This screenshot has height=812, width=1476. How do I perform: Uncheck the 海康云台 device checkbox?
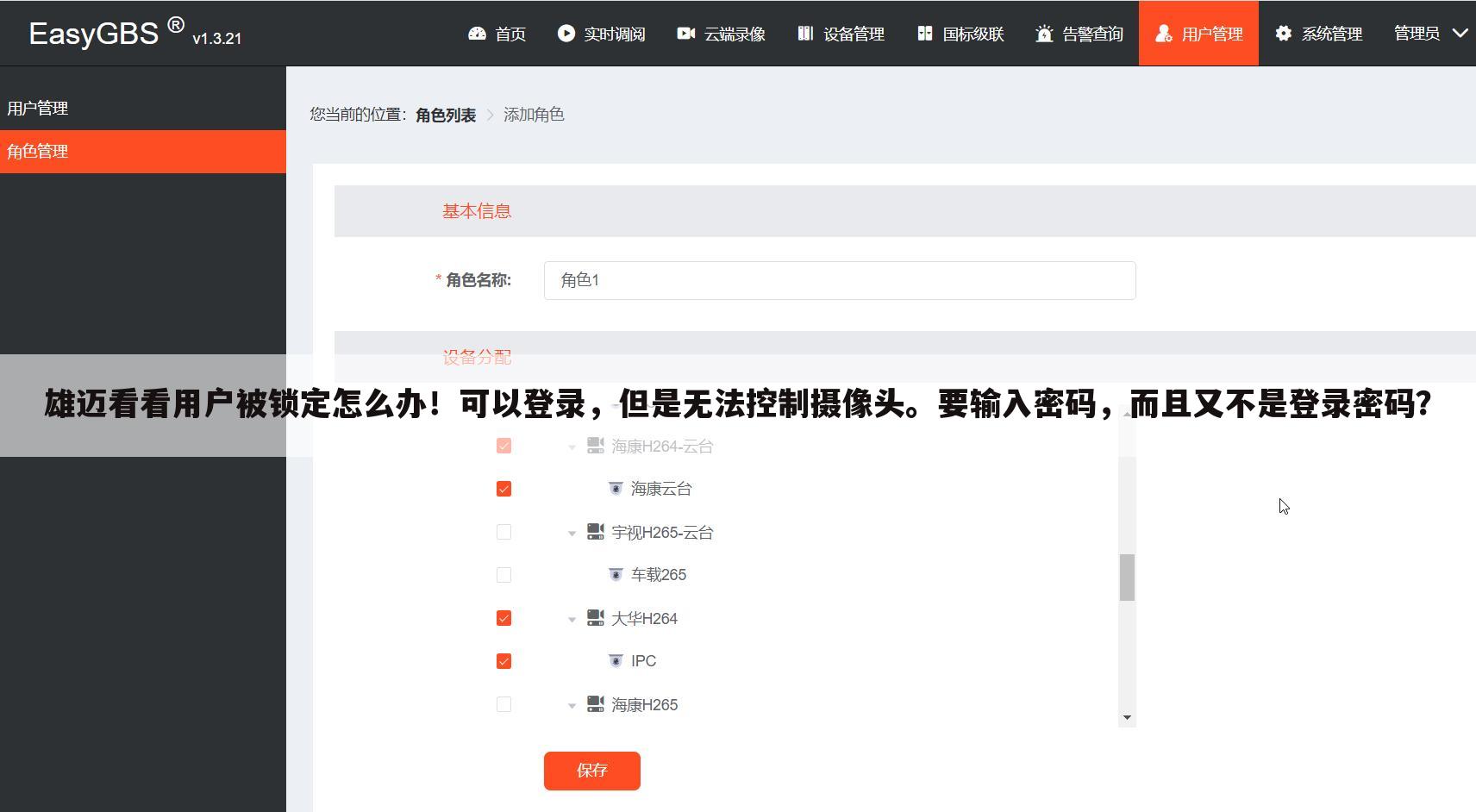503,488
